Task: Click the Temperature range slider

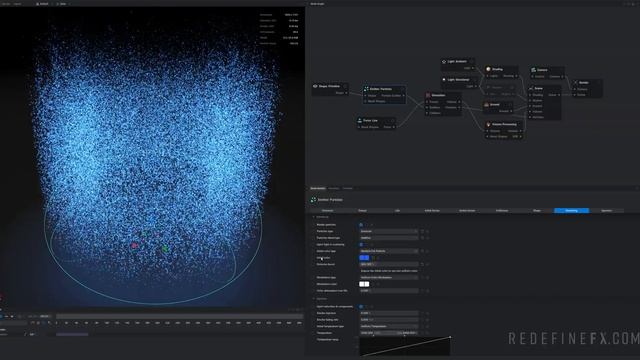Action: coord(389,333)
